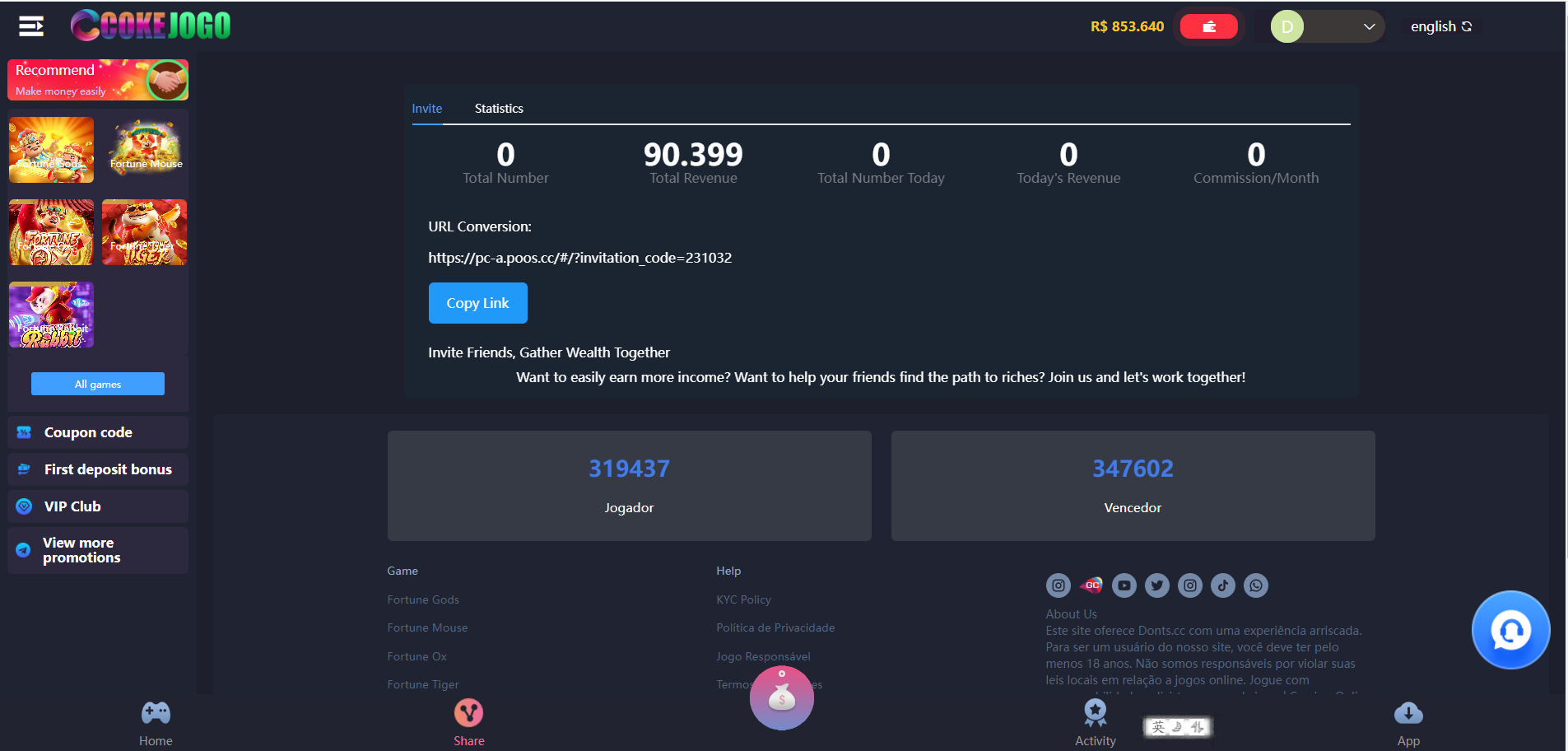This screenshot has height=751, width=1568.
Task: Click the All games button
Action: coord(98,384)
